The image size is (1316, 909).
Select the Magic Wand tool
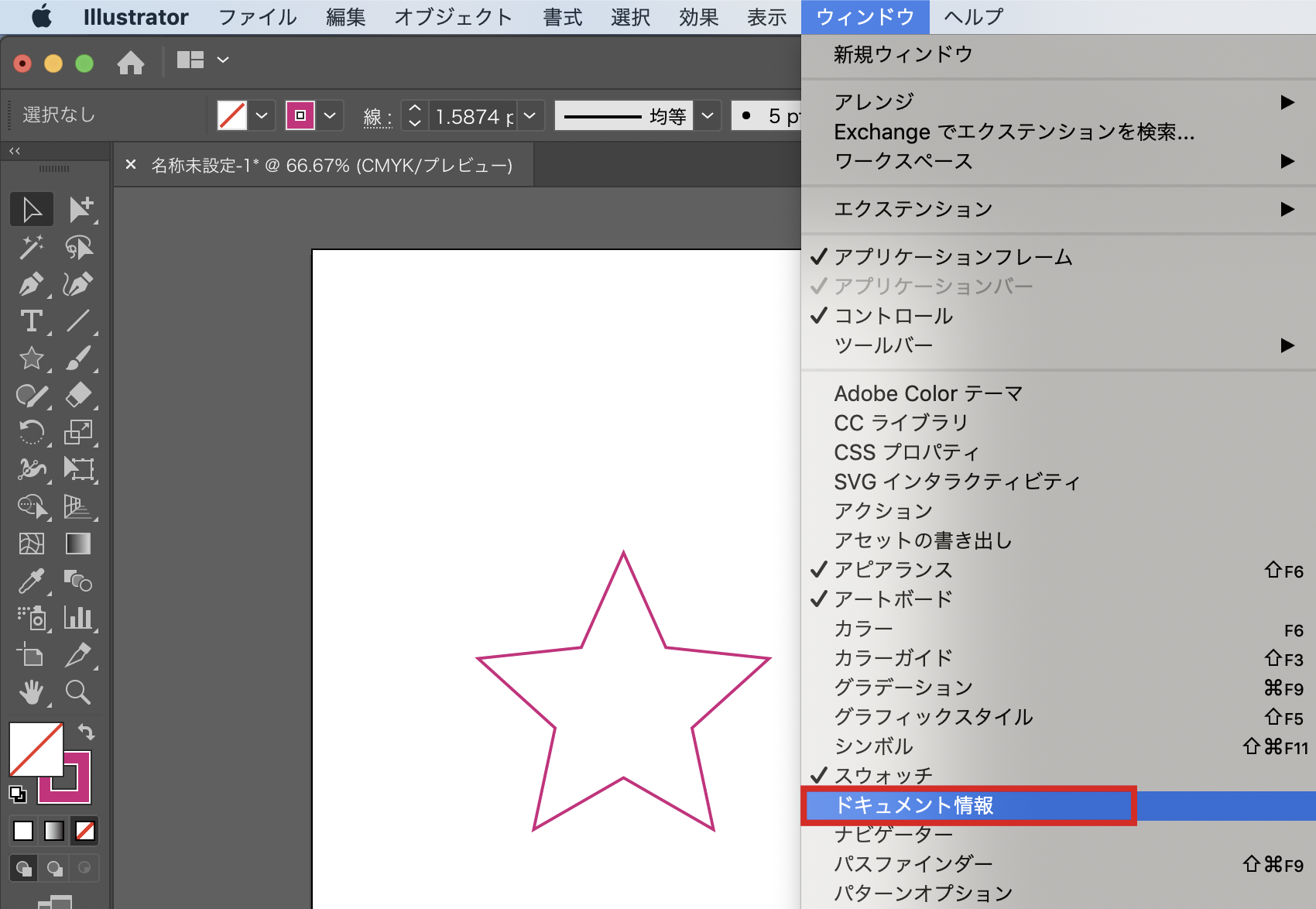31,247
